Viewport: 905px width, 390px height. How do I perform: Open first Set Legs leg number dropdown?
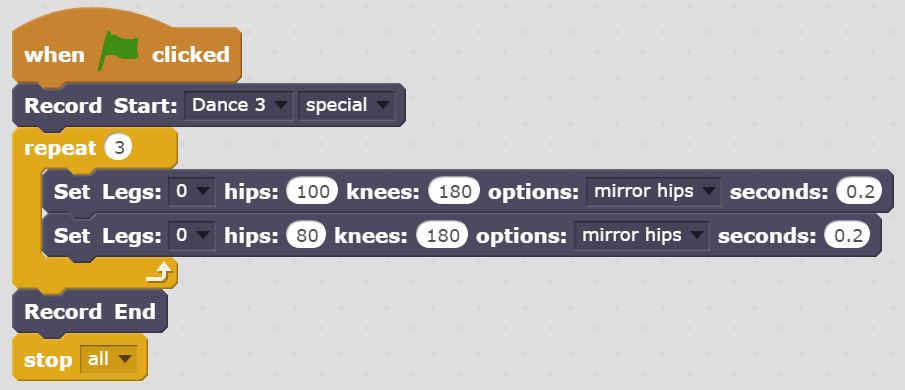(x=192, y=192)
